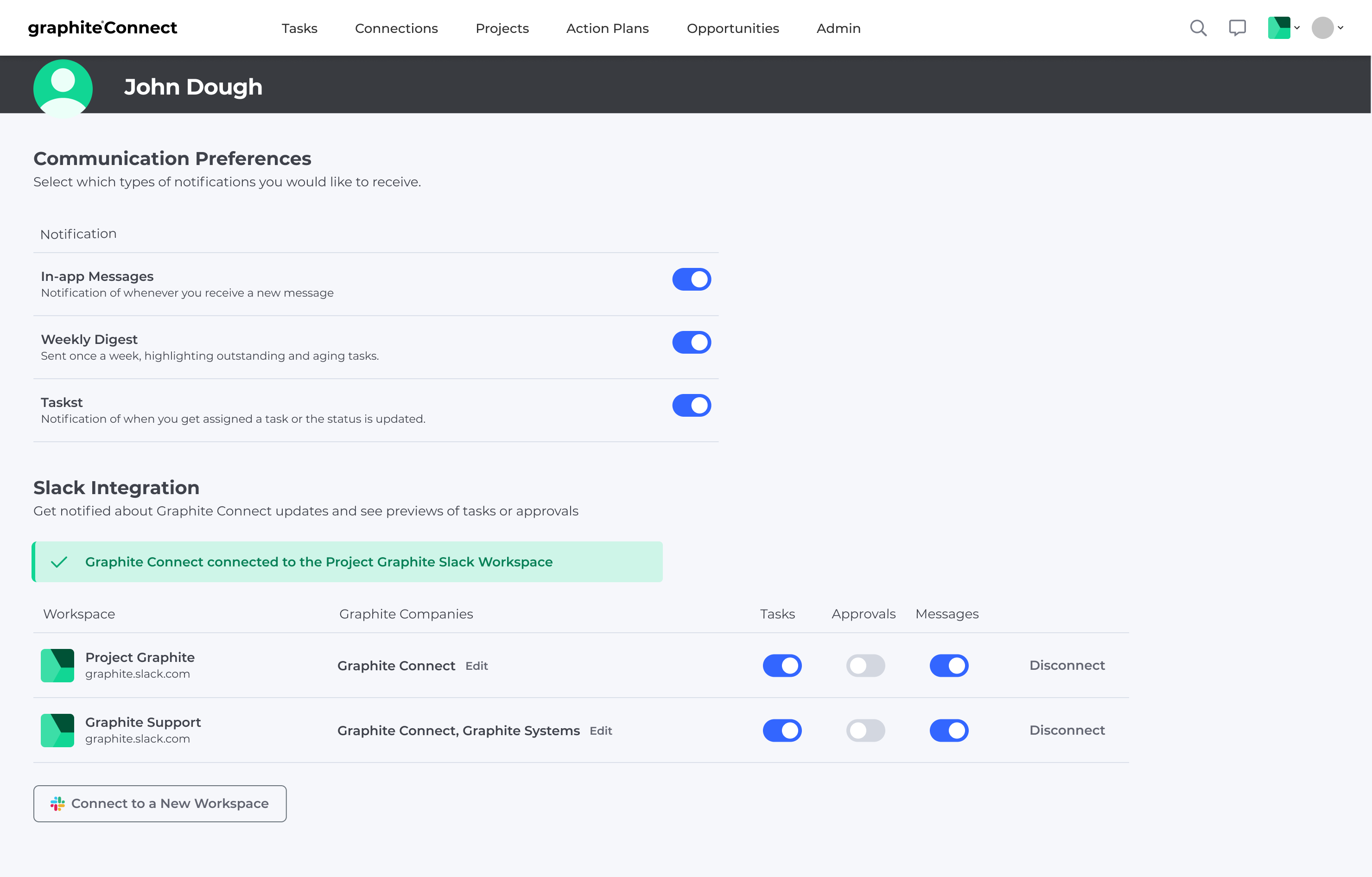Click the John Dough profile name

click(193, 87)
